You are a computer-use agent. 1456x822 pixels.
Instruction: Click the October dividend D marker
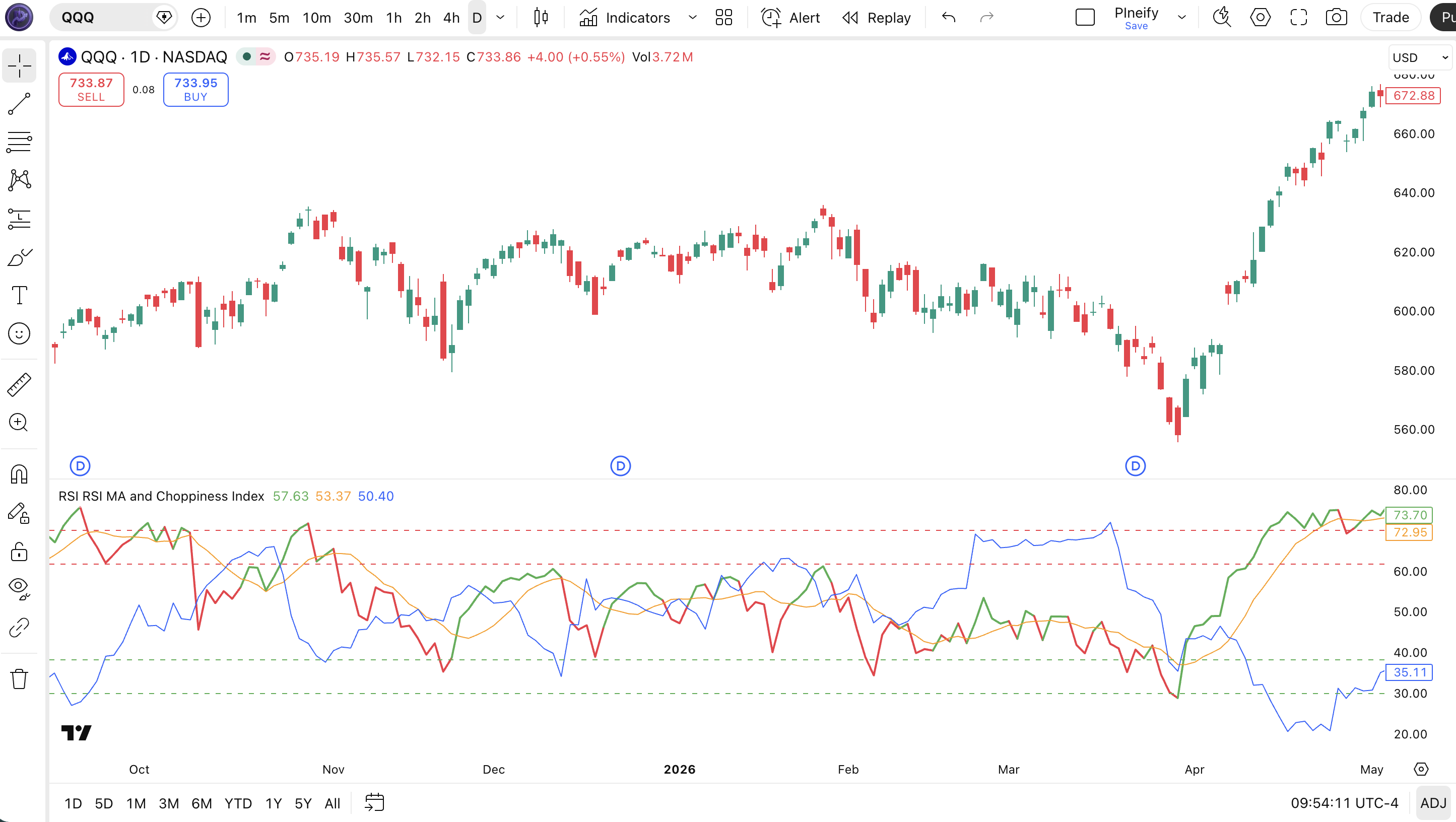(x=80, y=466)
